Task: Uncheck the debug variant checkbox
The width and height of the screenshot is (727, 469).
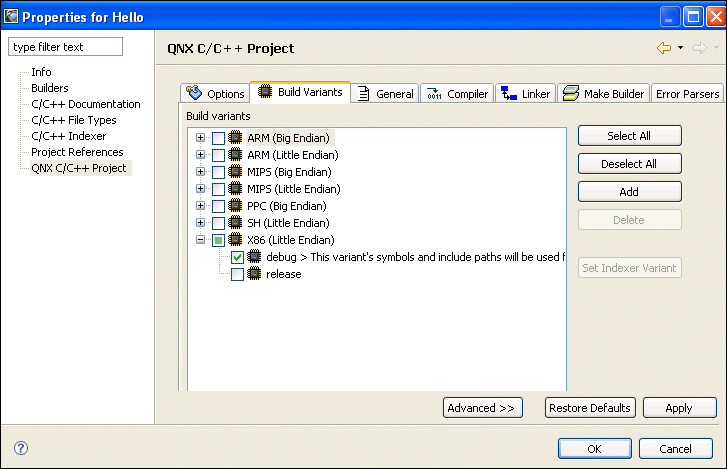Action: (237, 257)
